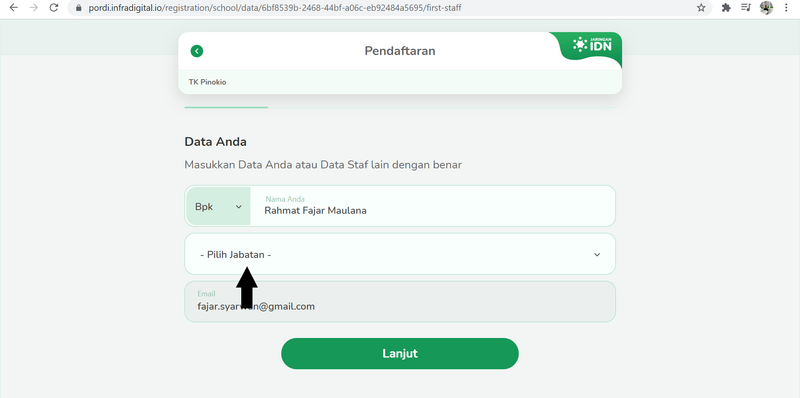Open the browser profile avatar

pyautogui.click(x=766, y=8)
